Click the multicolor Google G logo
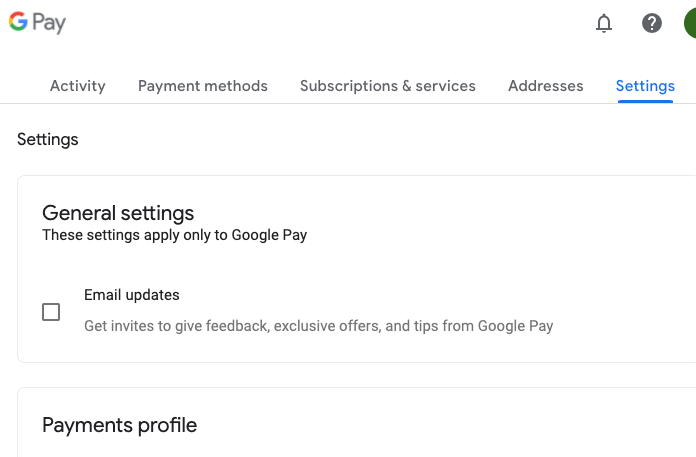Viewport: 696px width, 457px height. [x=18, y=22]
